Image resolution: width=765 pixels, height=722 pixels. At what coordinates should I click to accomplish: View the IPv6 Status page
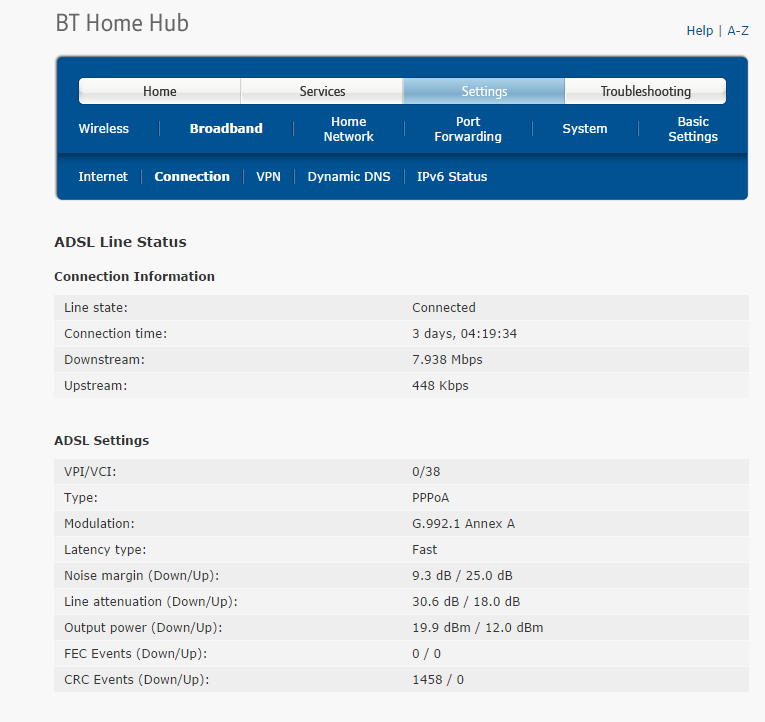pos(452,177)
